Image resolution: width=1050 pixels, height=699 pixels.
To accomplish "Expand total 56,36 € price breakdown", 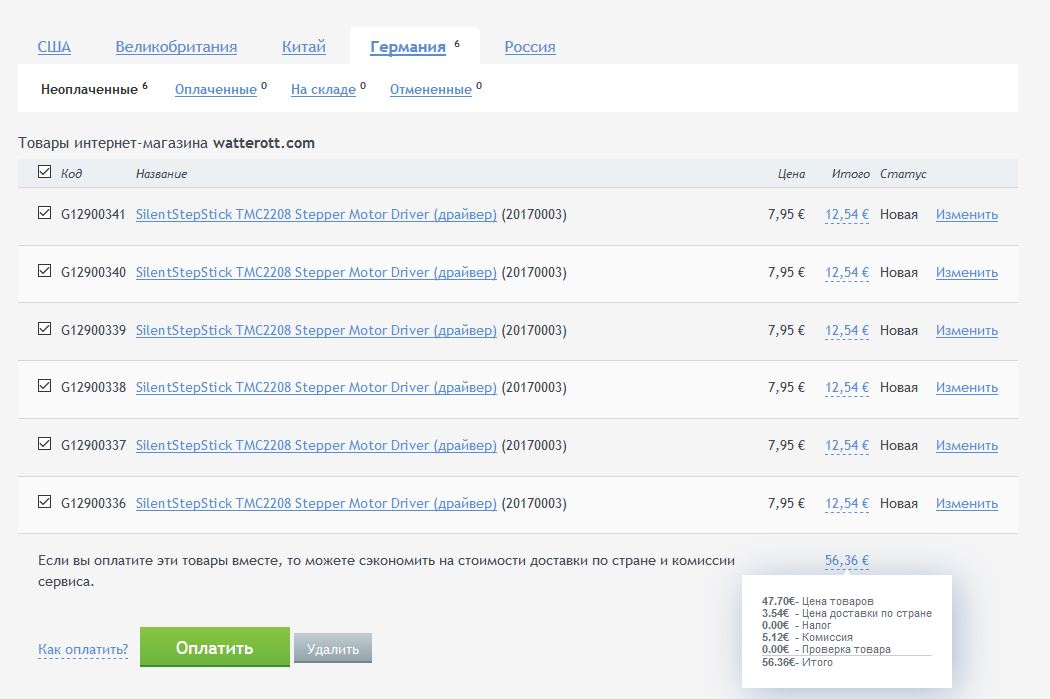I will point(847,561).
